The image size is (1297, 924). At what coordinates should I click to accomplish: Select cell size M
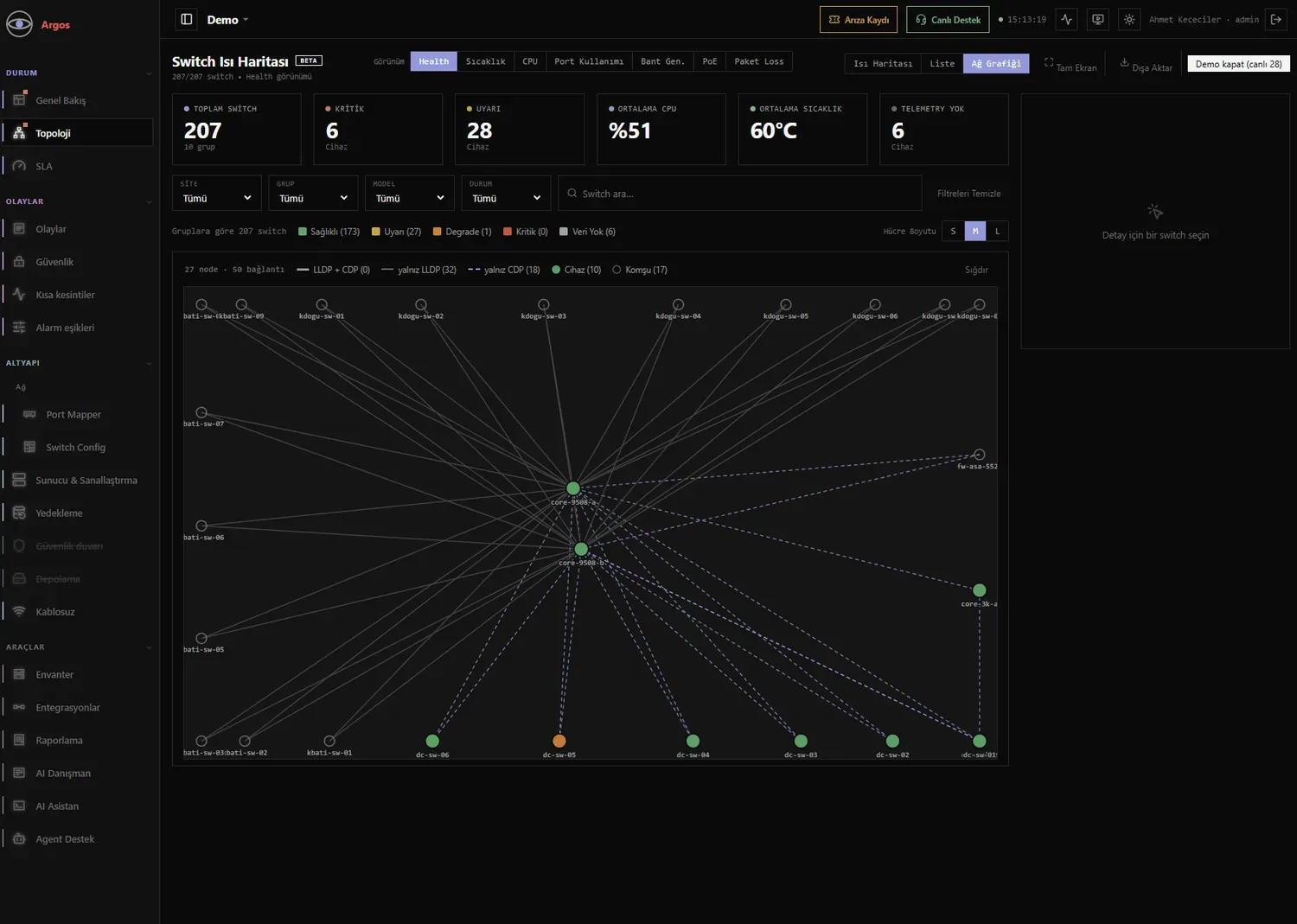pos(975,231)
